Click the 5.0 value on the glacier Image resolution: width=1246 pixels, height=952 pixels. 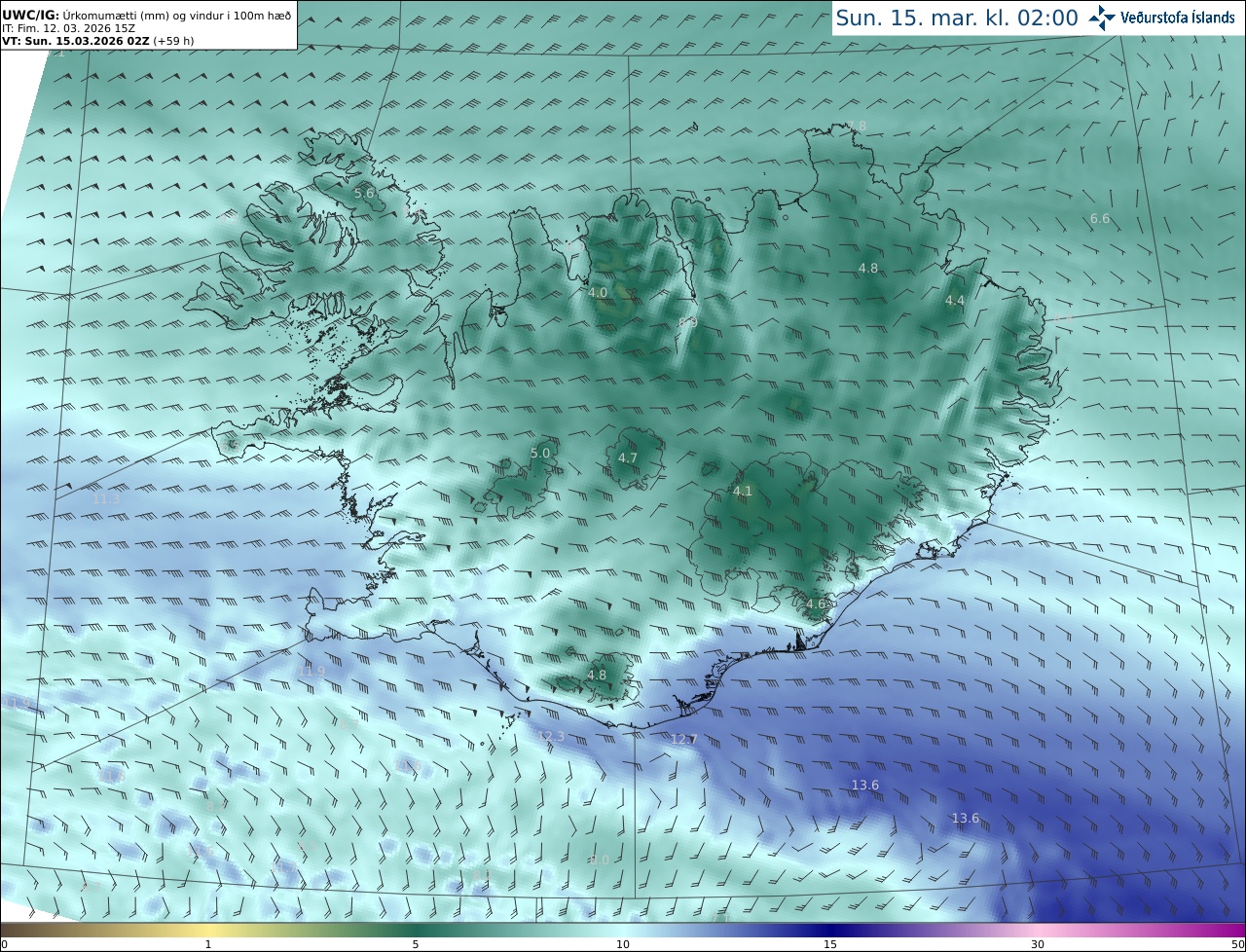(540, 454)
